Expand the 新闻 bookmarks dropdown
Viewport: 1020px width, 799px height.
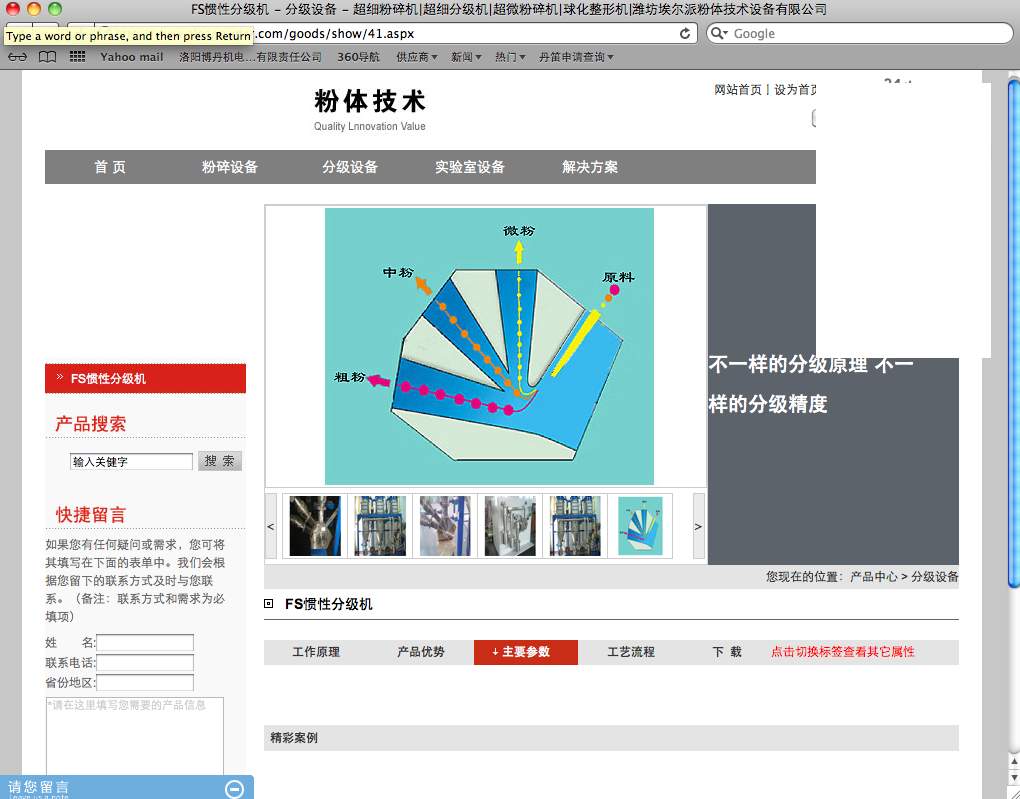pyautogui.click(x=466, y=57)
